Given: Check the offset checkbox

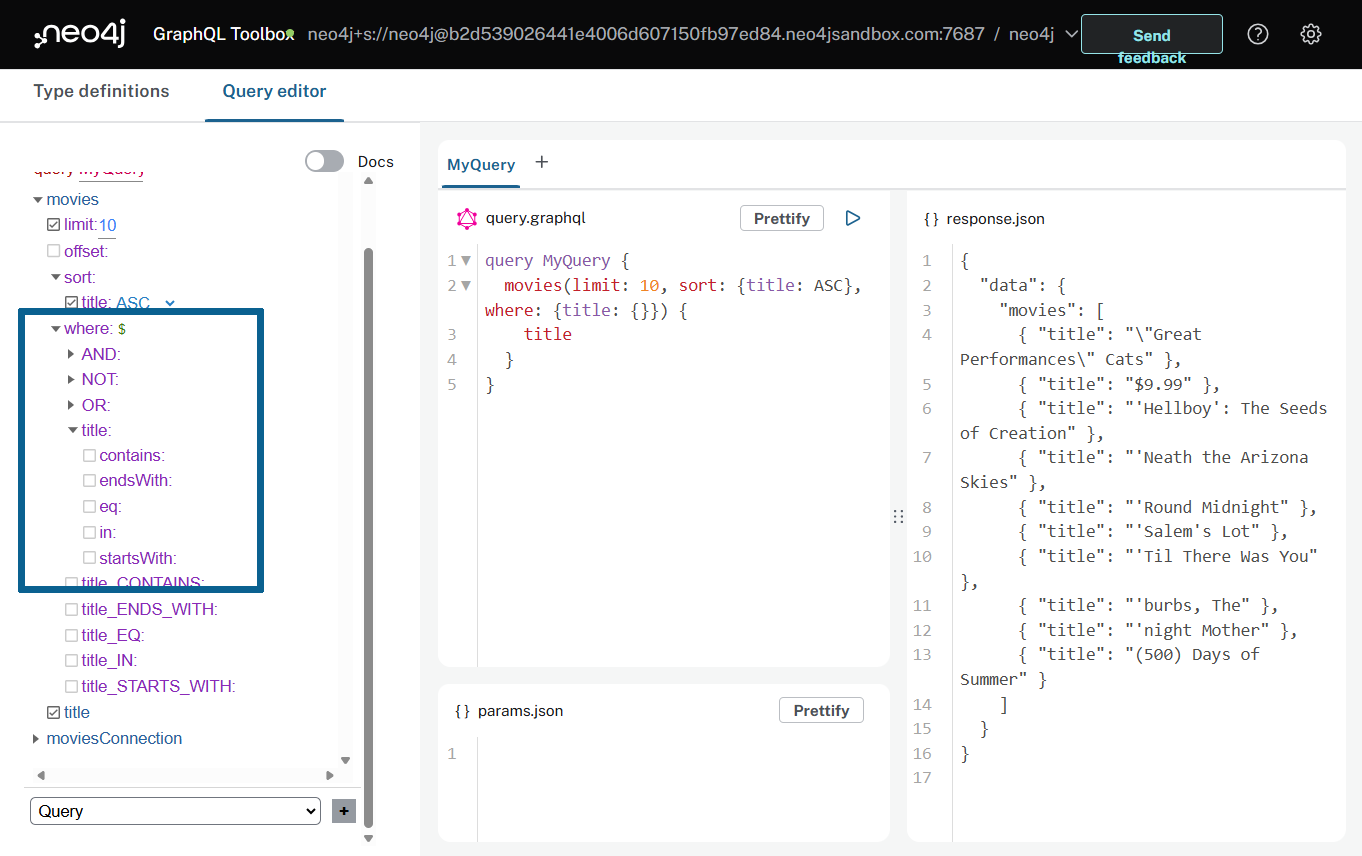Looking at the screenshot, I should coord(54,251).
